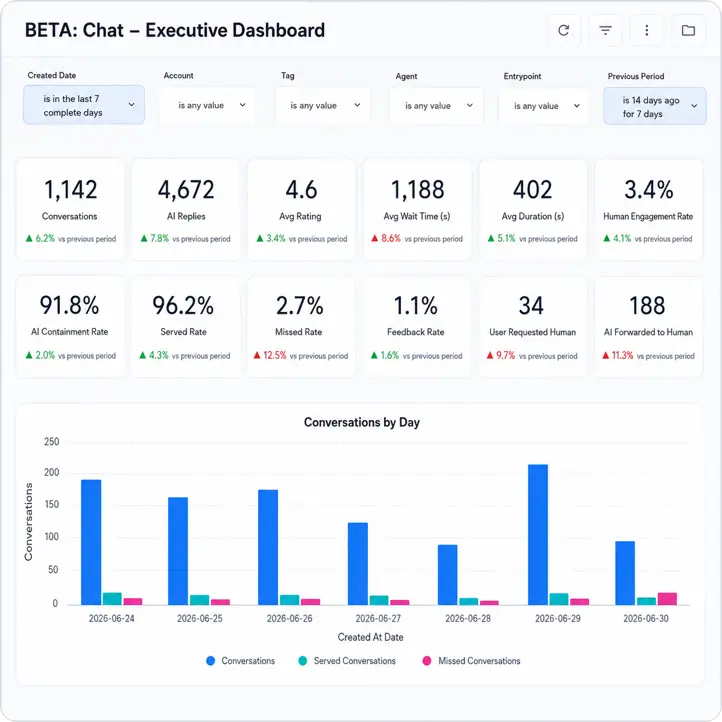The height and width of the screenshot is (722, 722).
Task: Click the BETA: Chat – Executive Dashboard title
Action: (x=175, y=30)
